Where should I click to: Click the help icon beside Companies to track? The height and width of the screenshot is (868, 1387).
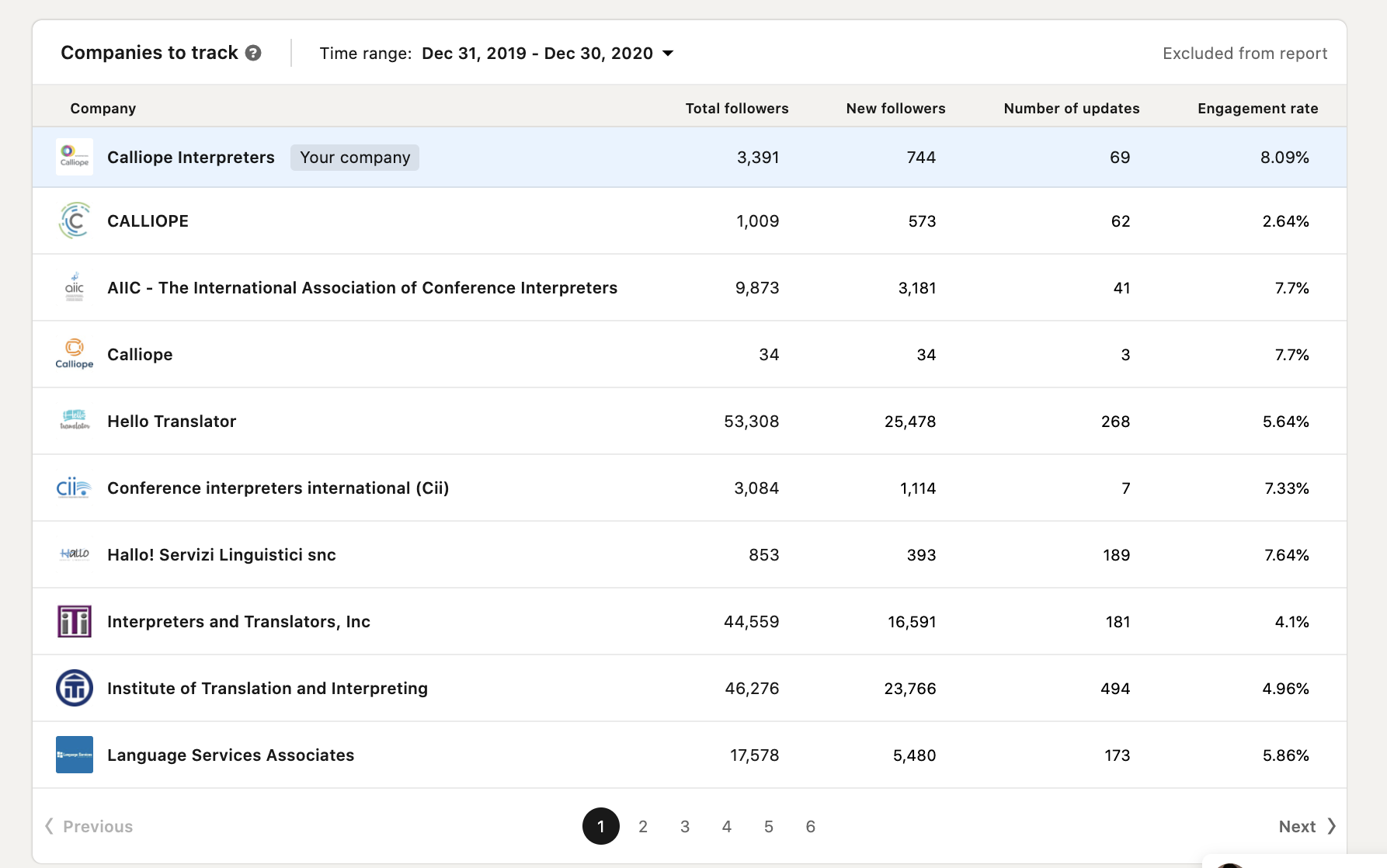[x=253, y=53]
